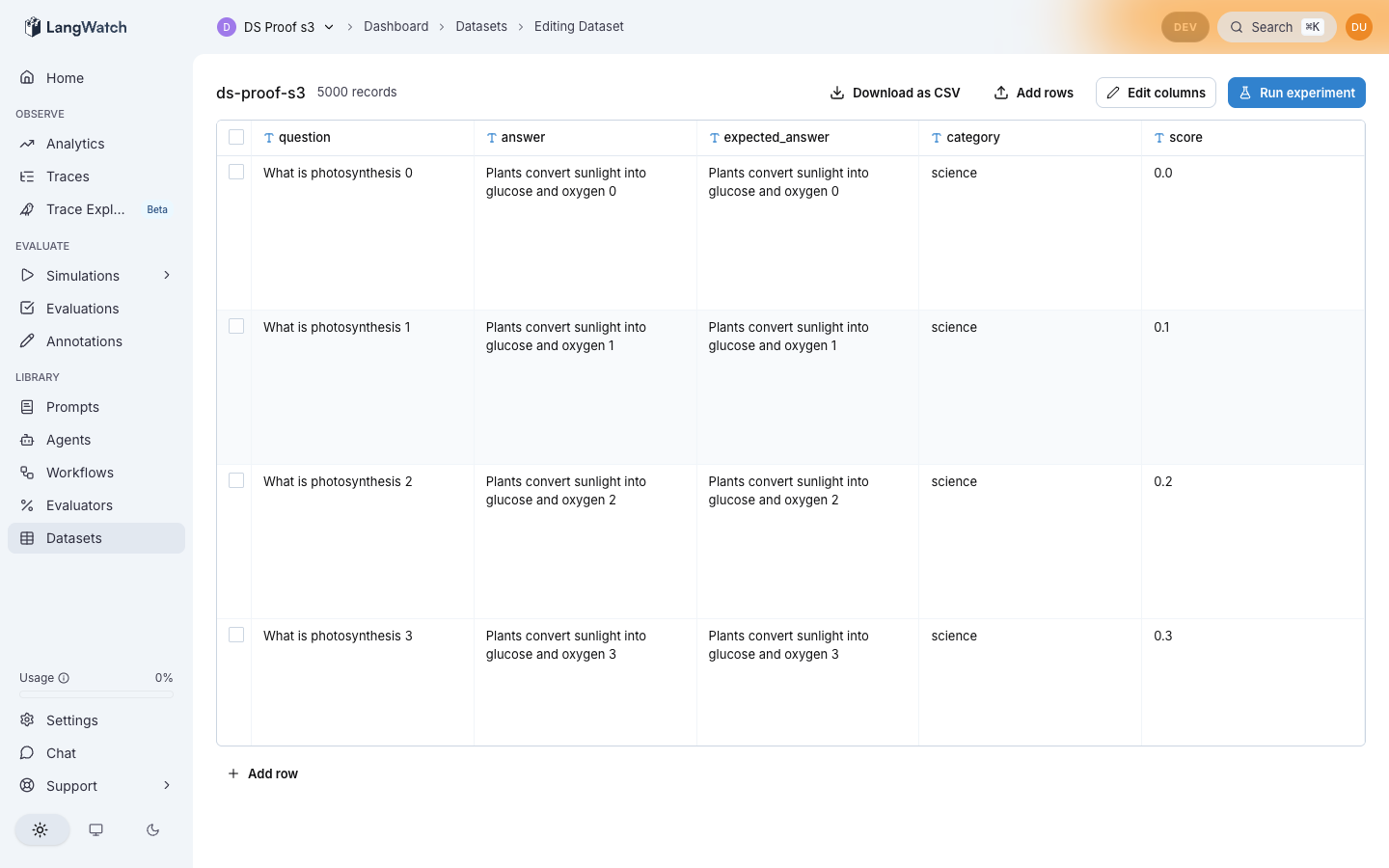Open the Home menu item
1389x868 pixels.
(96, 78)
